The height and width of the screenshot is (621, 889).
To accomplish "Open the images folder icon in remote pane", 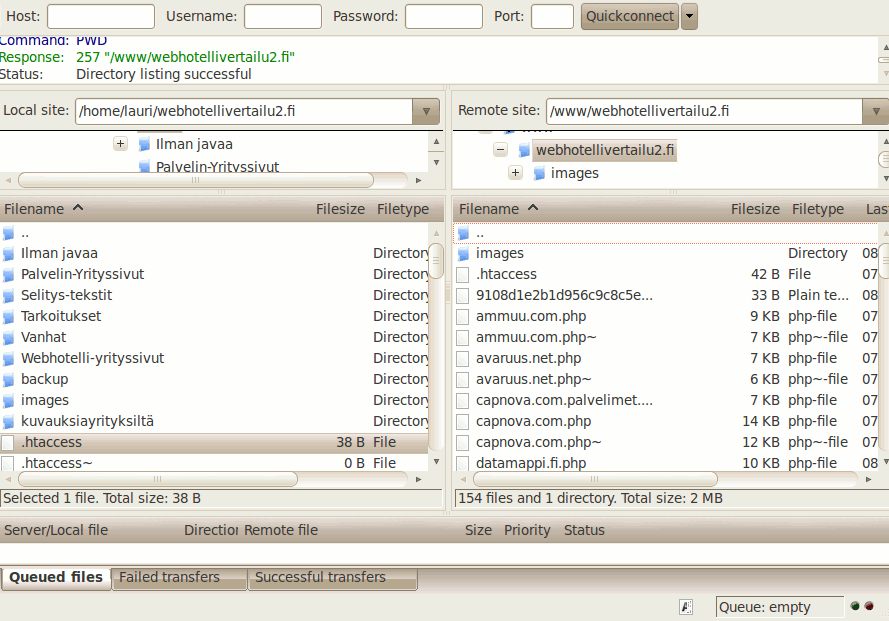I will coord(463,253).
